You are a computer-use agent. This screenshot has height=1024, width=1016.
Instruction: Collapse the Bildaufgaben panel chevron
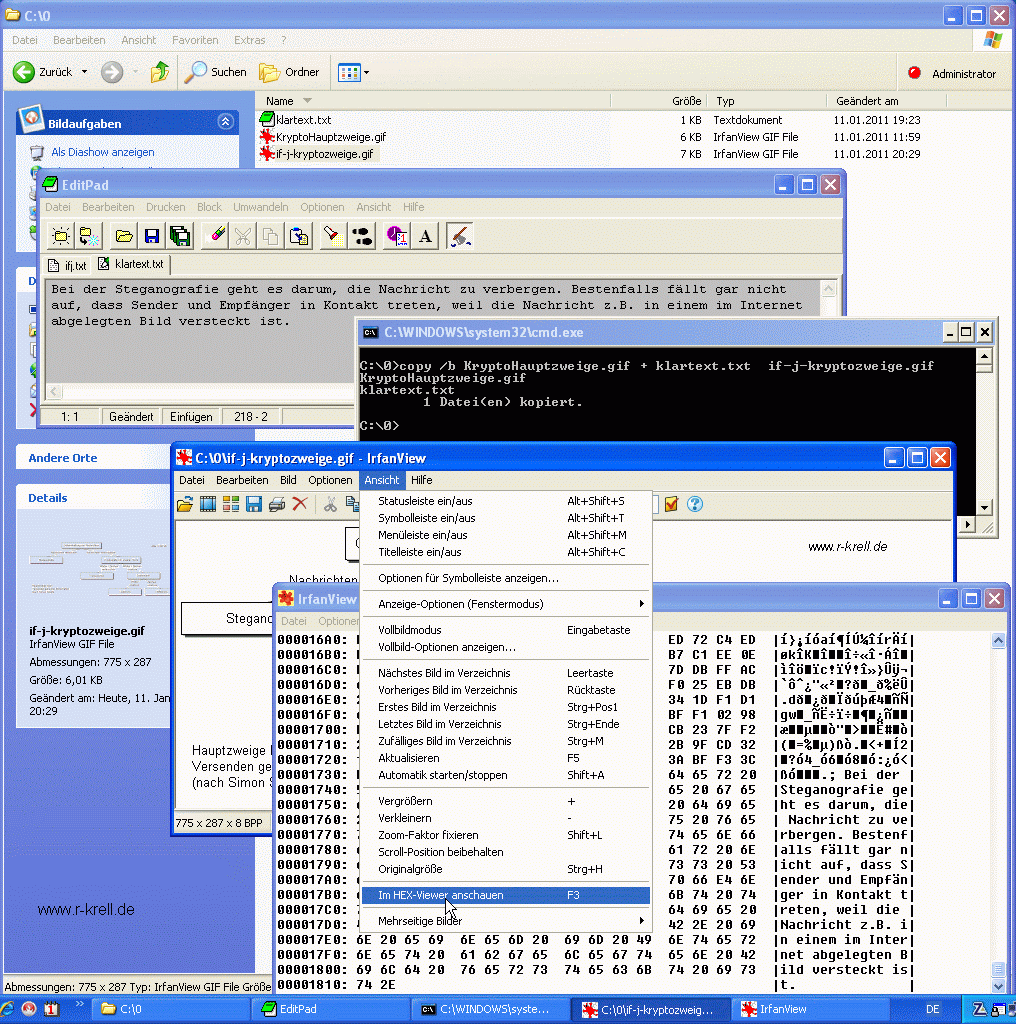(x=225, y=122)
